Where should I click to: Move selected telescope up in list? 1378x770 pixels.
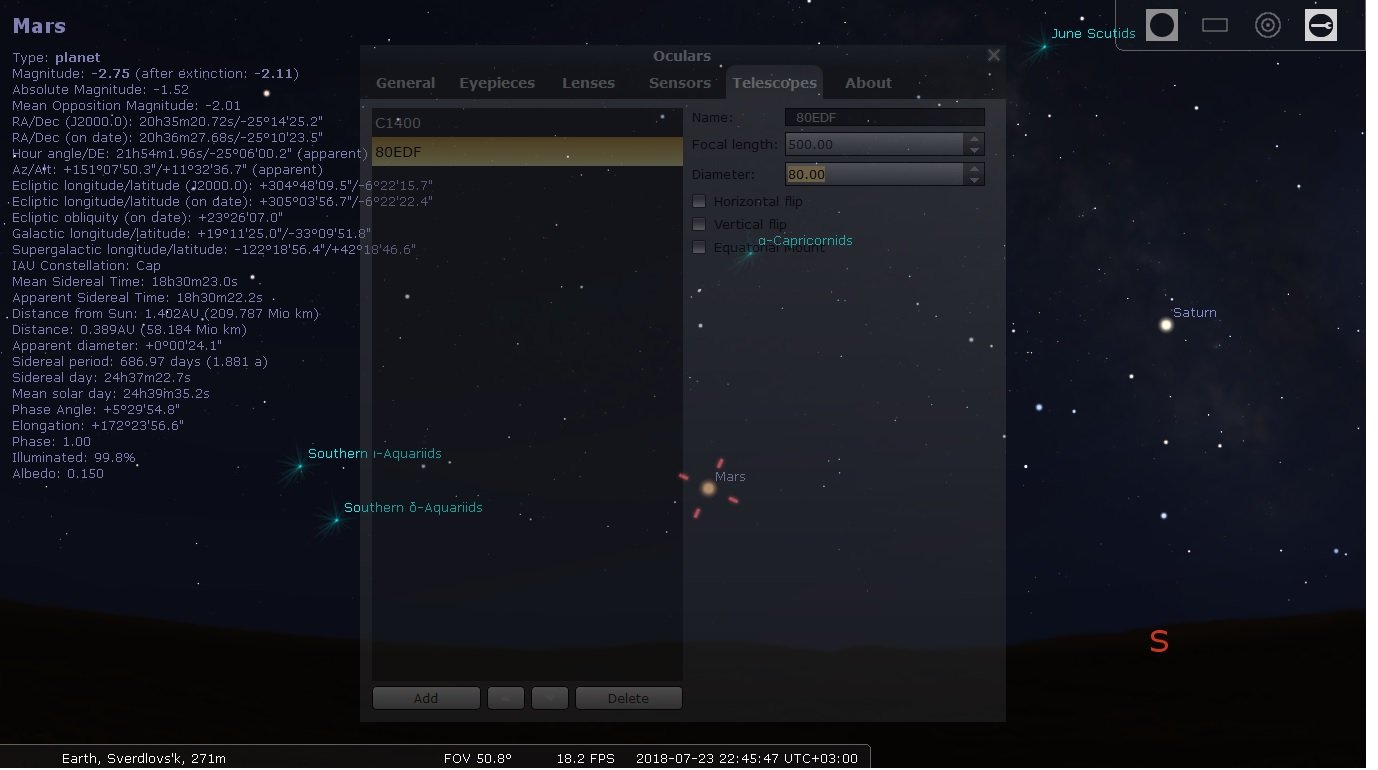click(x=506, y=698)
